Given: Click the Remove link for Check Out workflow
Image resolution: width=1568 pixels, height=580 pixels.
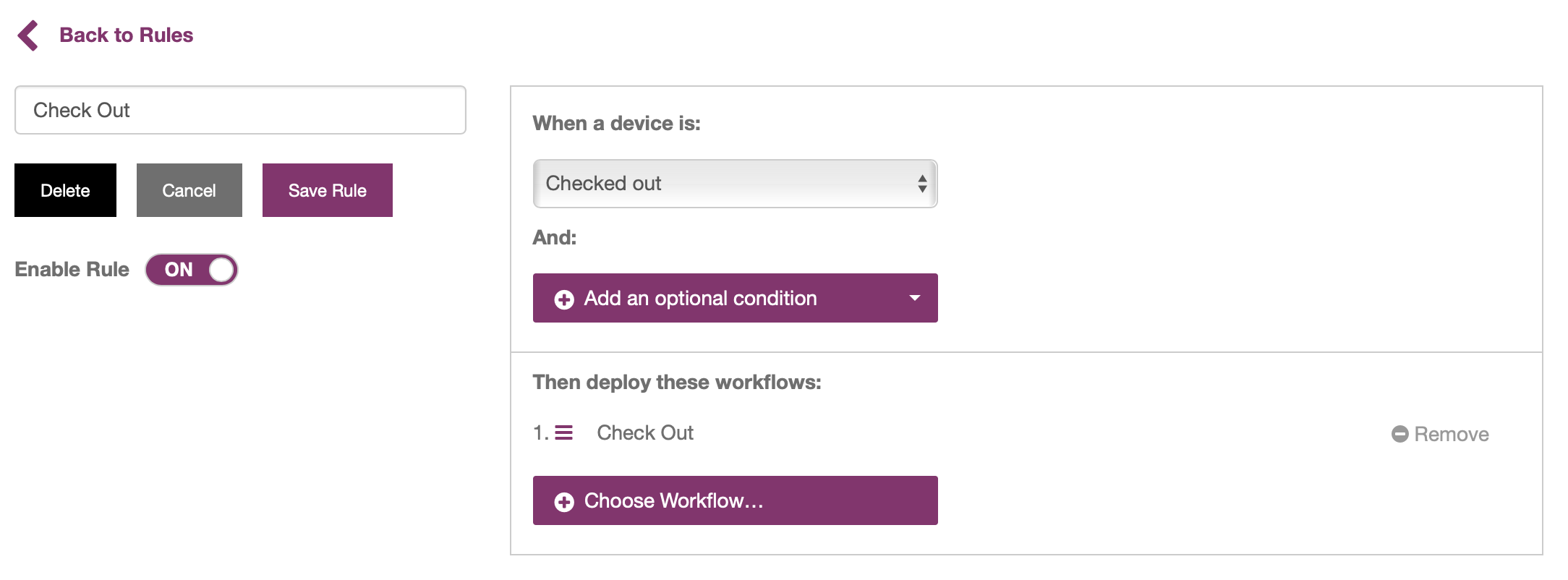Looking at the screenshot, I should click(x=1440, y=434).
